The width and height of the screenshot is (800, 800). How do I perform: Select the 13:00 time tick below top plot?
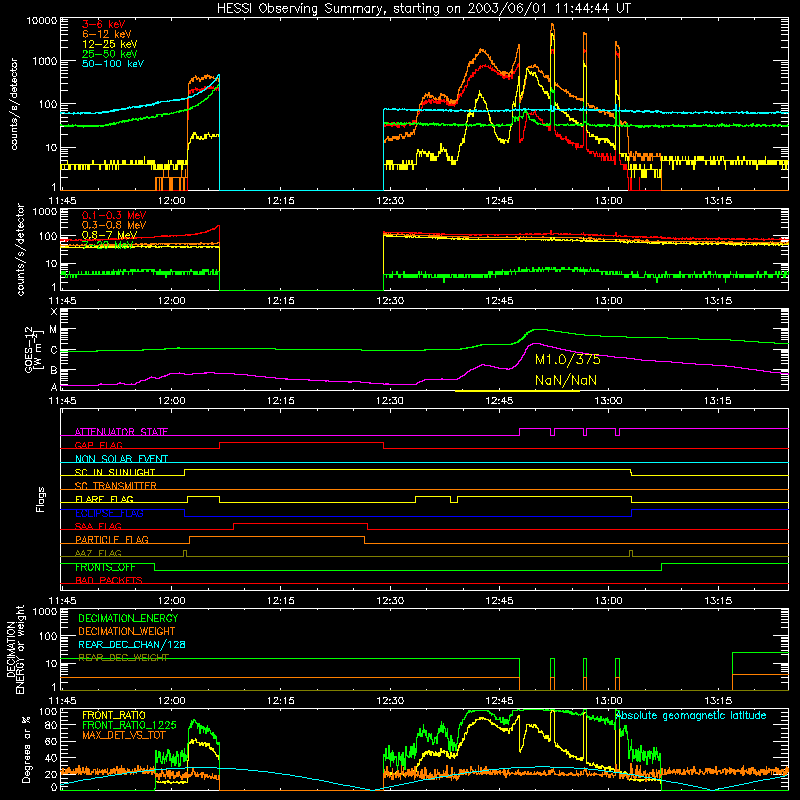coord(608,201)
